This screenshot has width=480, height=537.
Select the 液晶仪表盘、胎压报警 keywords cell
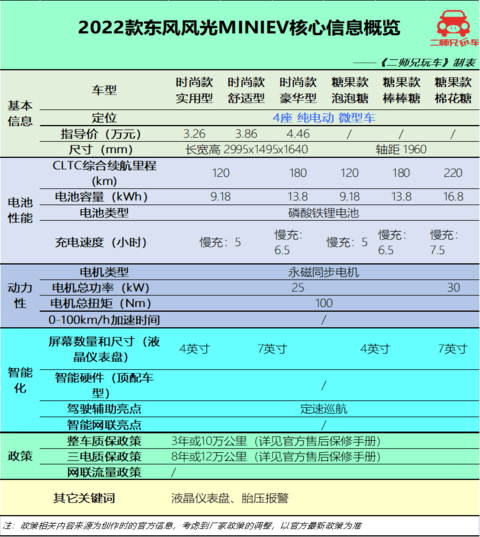tap(230, 498)
